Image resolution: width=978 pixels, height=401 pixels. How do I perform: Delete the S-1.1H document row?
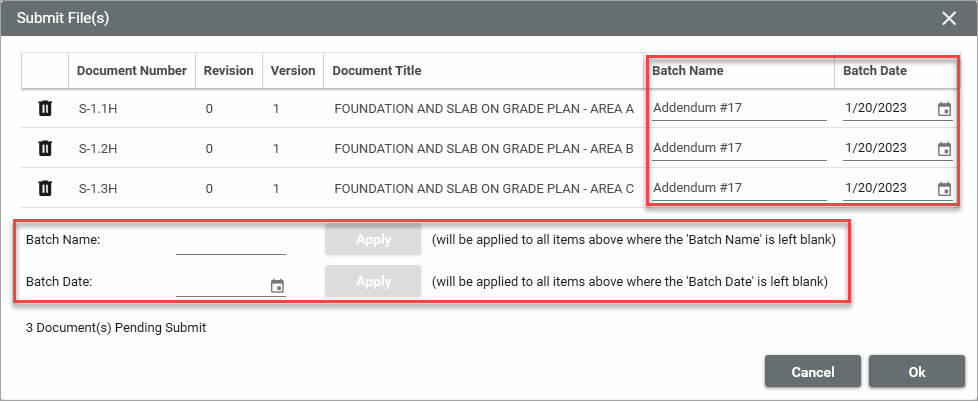coord(44,108)
